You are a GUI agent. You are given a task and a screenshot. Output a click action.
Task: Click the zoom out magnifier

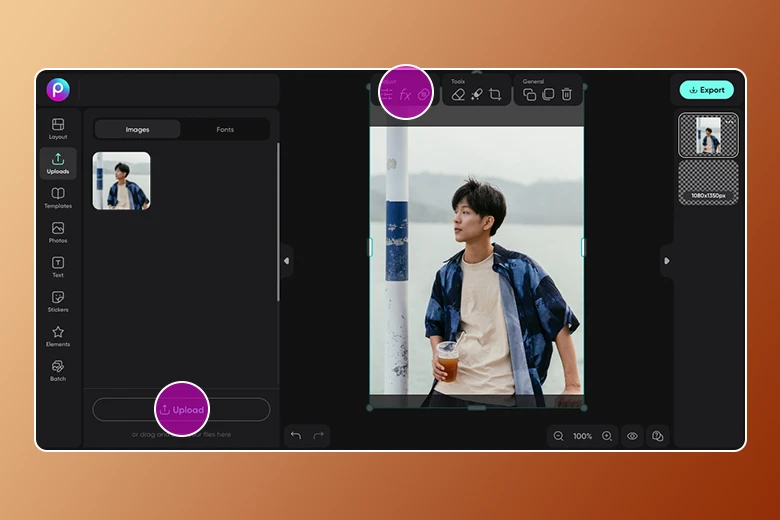click(559, 436)
